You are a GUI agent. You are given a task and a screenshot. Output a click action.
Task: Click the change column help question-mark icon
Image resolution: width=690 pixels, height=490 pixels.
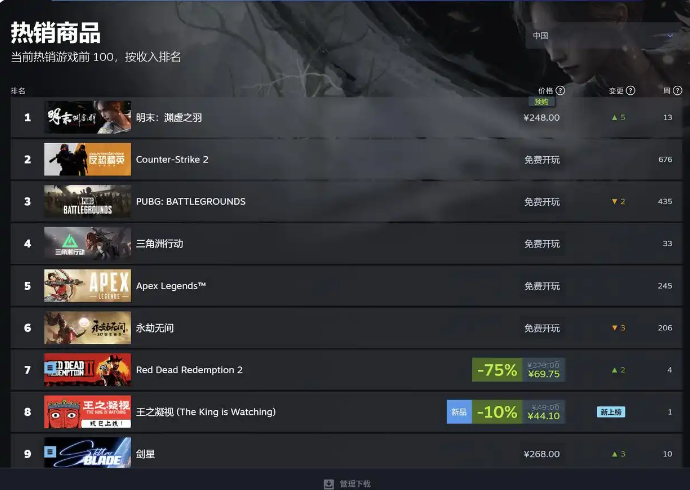point(631,91)
